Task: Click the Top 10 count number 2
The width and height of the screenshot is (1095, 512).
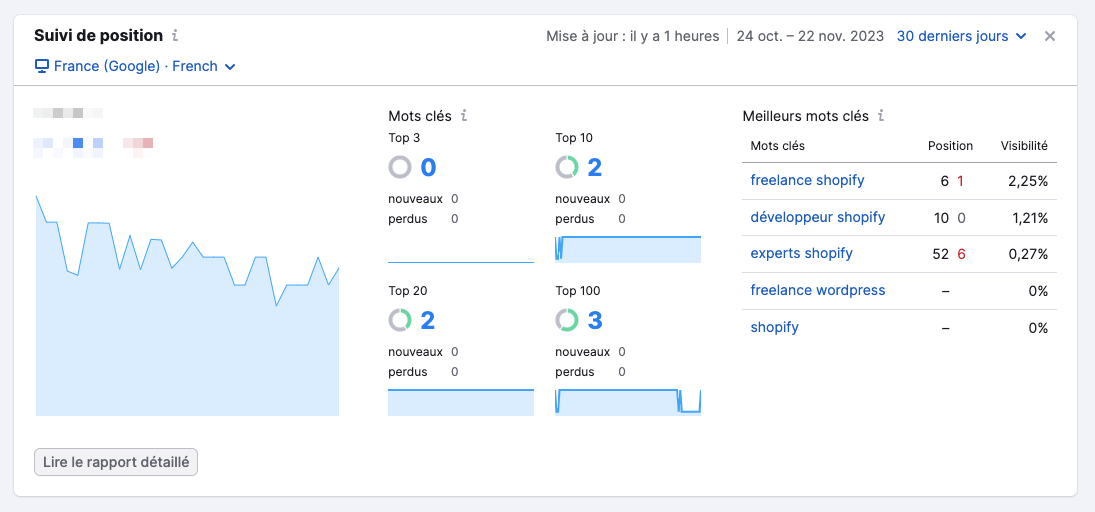Action: (594, 168)
